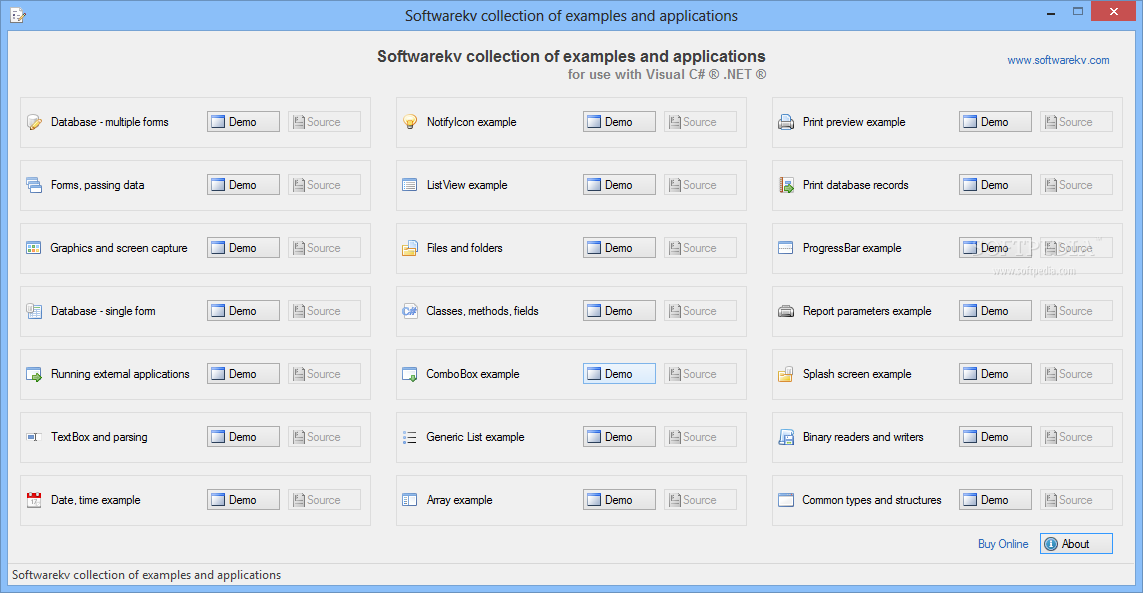1143x593 pixels.
Task: Run Demo for TextBox and parsing
Action: tap(243, 437)
